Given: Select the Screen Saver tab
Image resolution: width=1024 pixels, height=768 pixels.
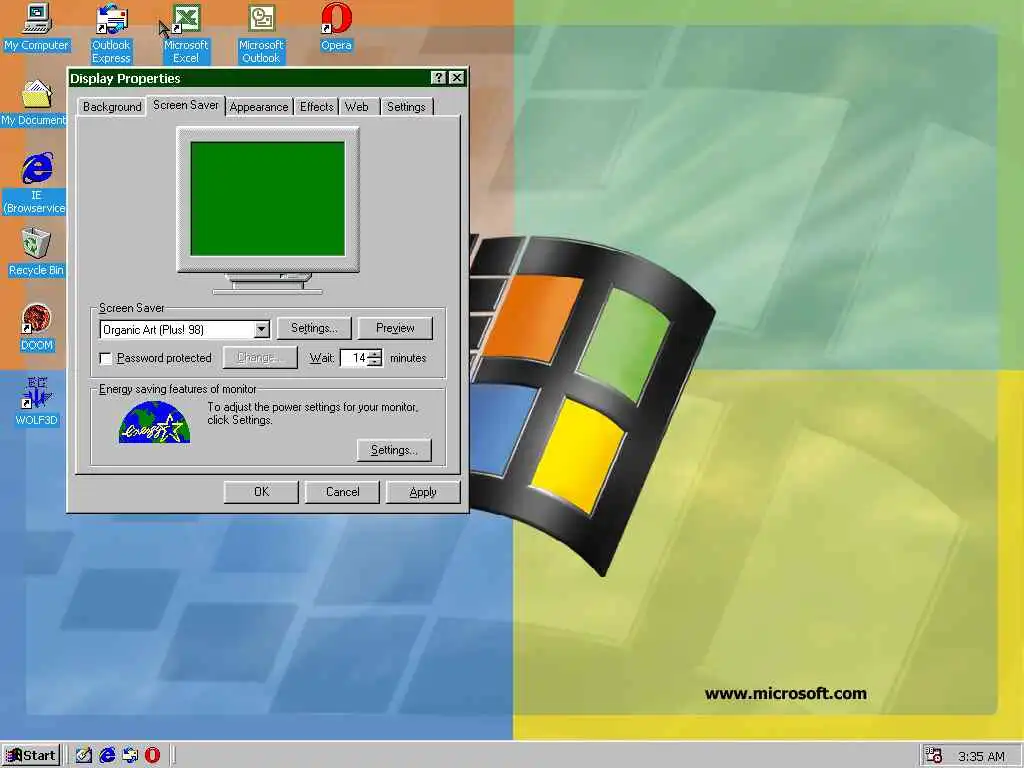Looking at the screenshot, I should click(x=185, y=104).
